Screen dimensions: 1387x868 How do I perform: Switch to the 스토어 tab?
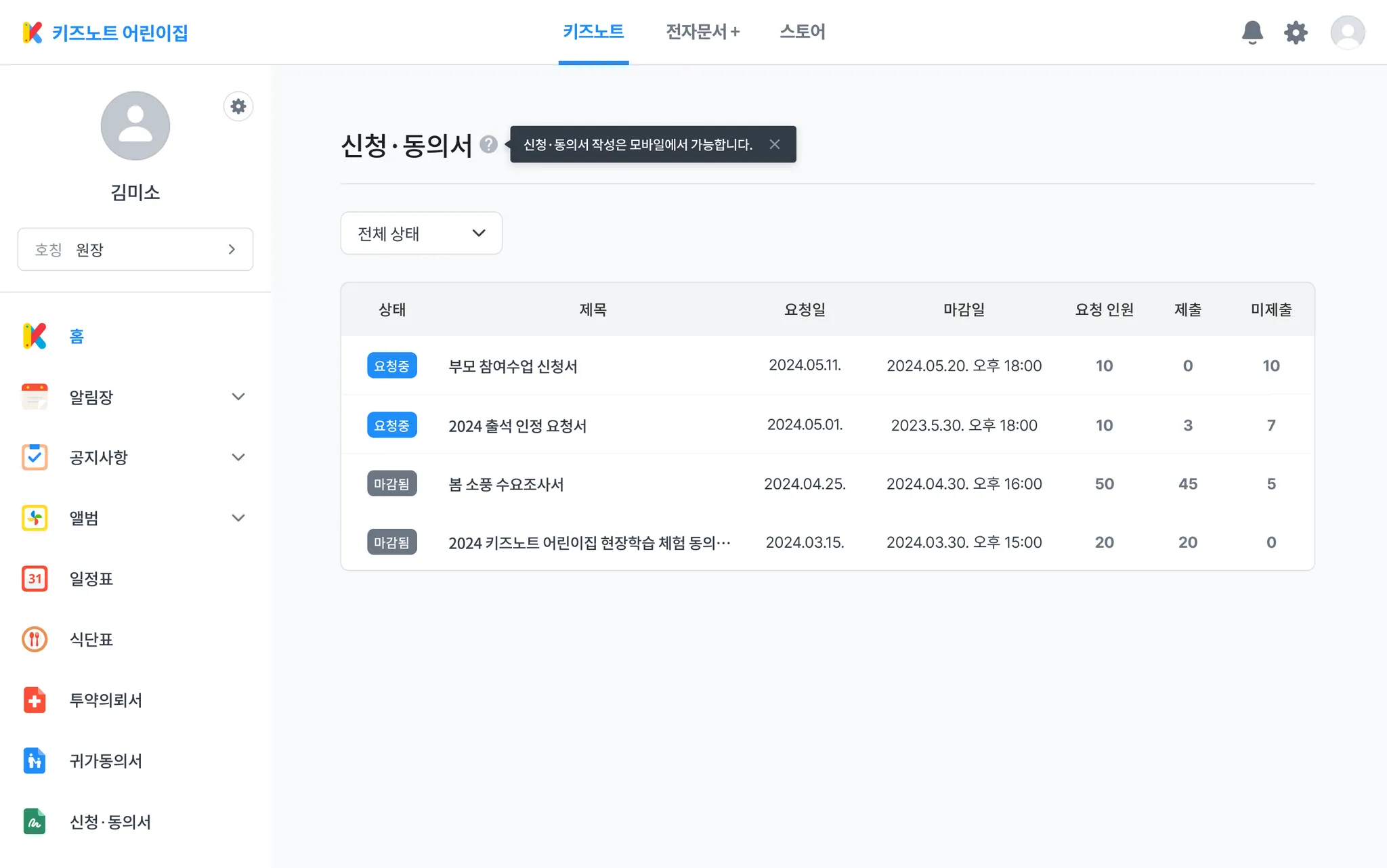[x=802, y=32]
